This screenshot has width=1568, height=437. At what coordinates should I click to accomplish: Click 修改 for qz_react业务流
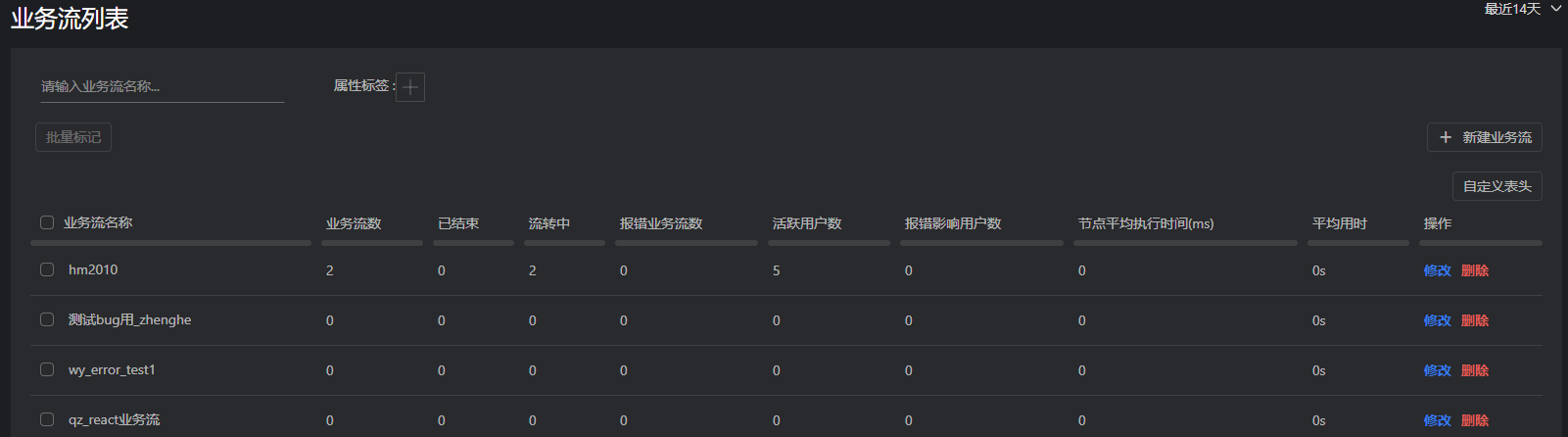pyautogui.click(x=1437, y=420)
